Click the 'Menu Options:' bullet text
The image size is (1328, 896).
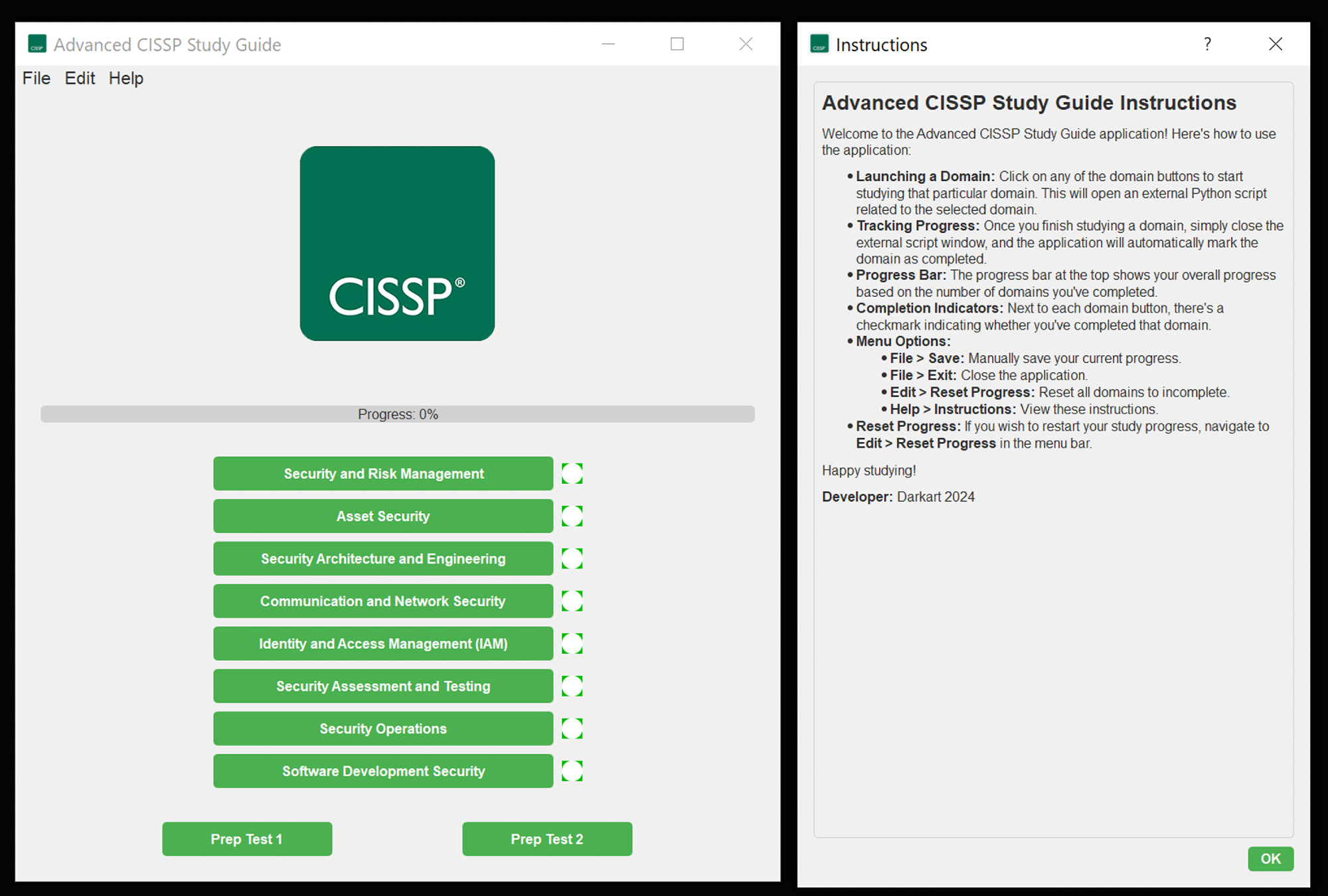(903, 341)
